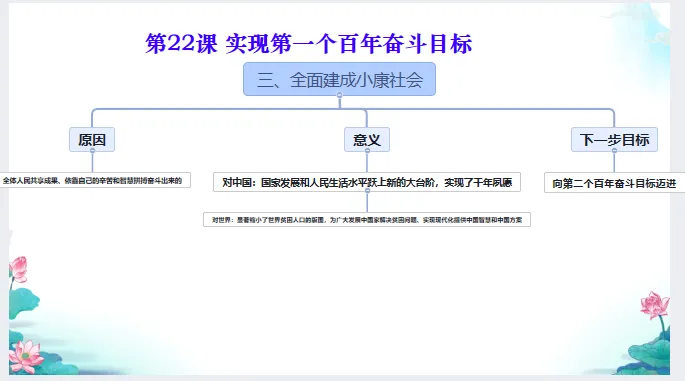
Task: Select the 原因 node
Action: [x=92, y=139]
